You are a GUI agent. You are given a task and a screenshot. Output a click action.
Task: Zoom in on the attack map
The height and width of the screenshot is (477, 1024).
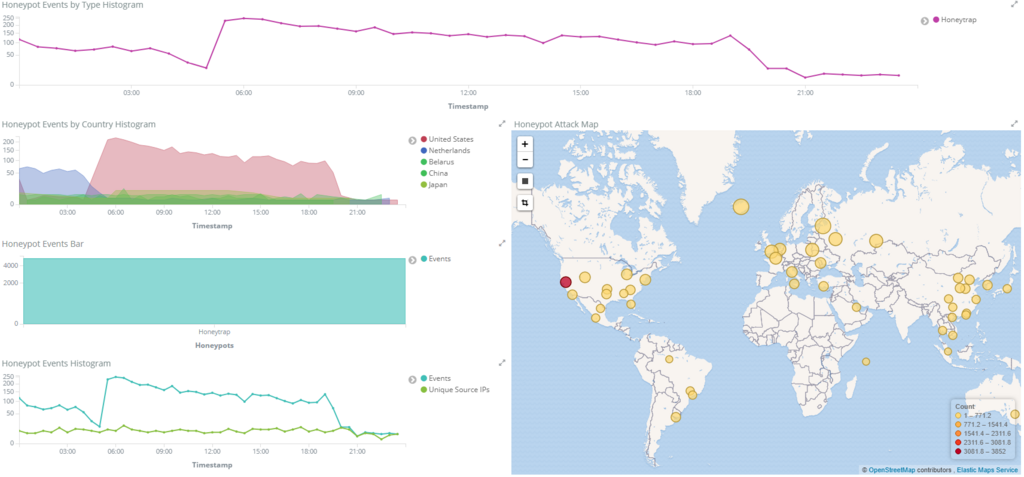[x=525, y=144]
